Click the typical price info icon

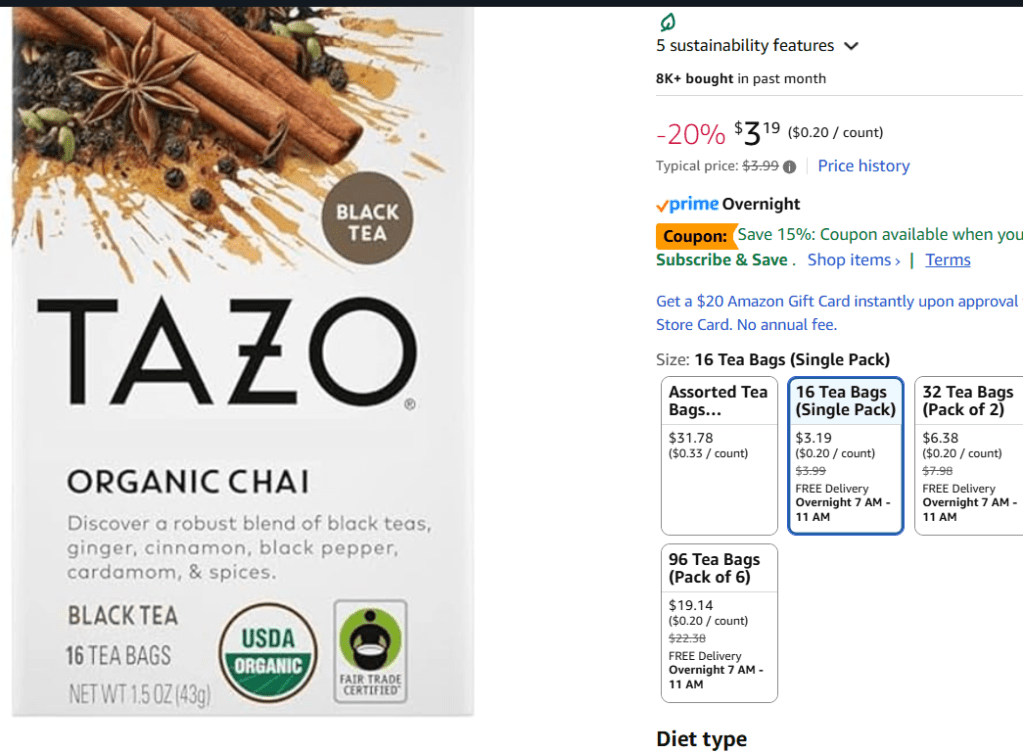[789, 167]
